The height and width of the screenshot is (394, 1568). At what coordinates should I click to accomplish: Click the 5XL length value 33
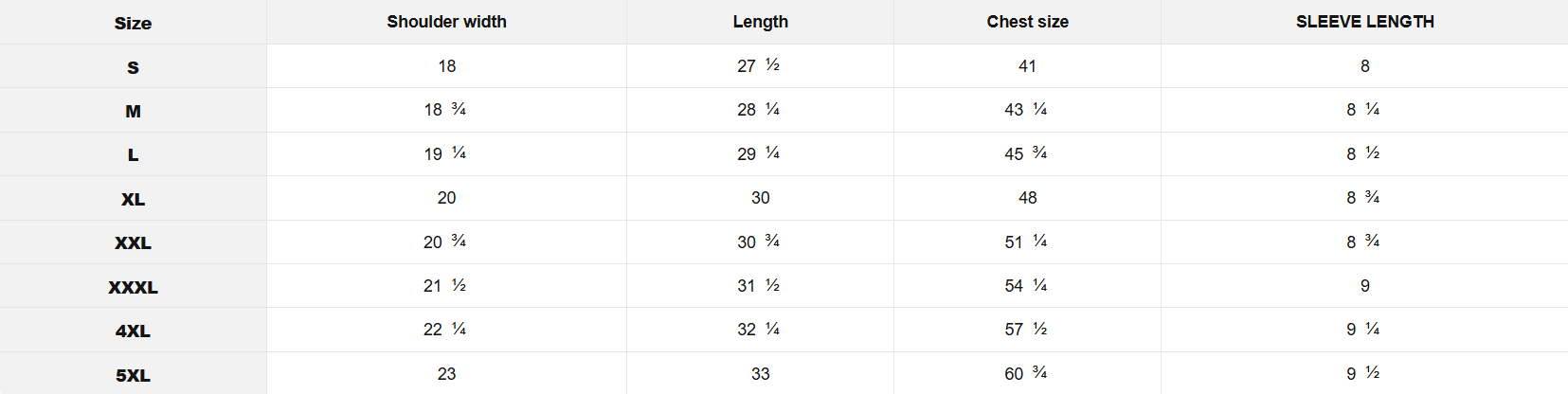click(x=760, y=374)
